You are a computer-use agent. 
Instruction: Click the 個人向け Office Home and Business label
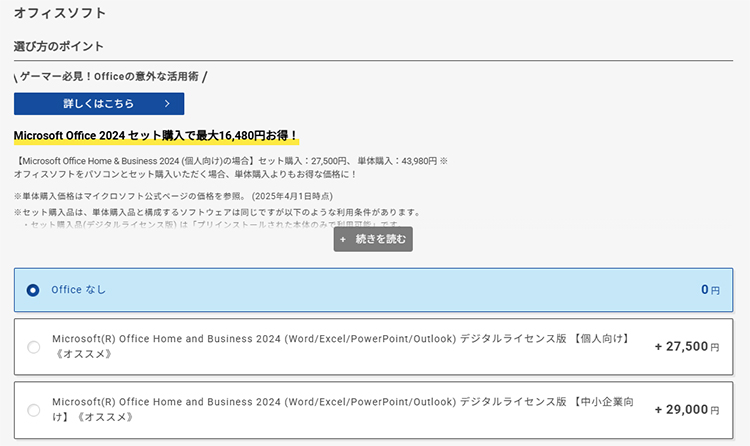(x=340, y=347)
